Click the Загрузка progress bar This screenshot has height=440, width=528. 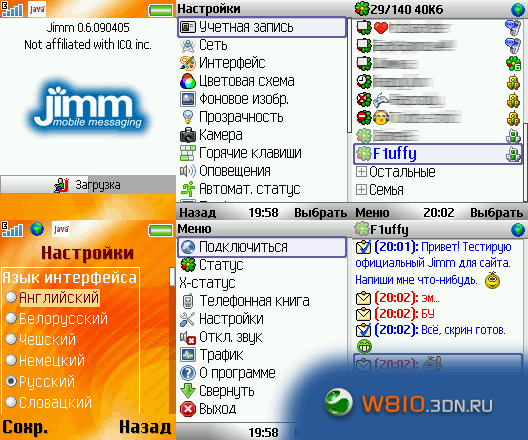point(88,184)
